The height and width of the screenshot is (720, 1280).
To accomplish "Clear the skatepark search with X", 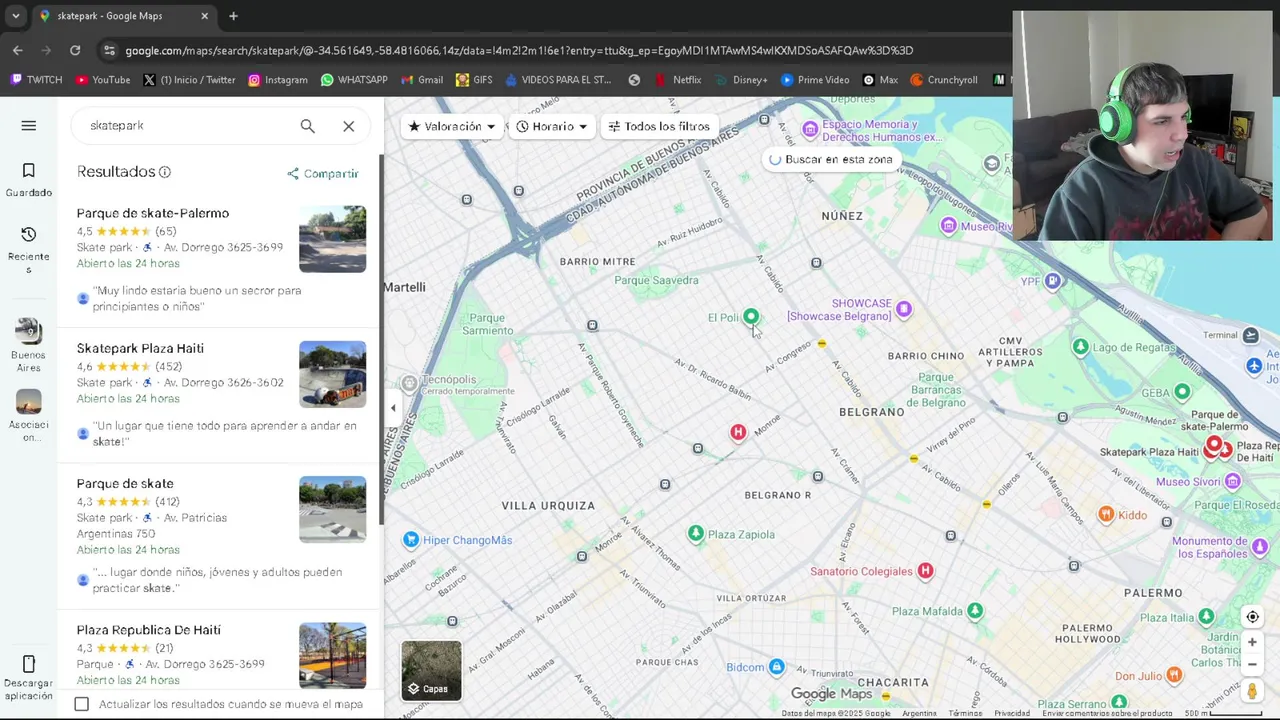I will pos(348,126).
